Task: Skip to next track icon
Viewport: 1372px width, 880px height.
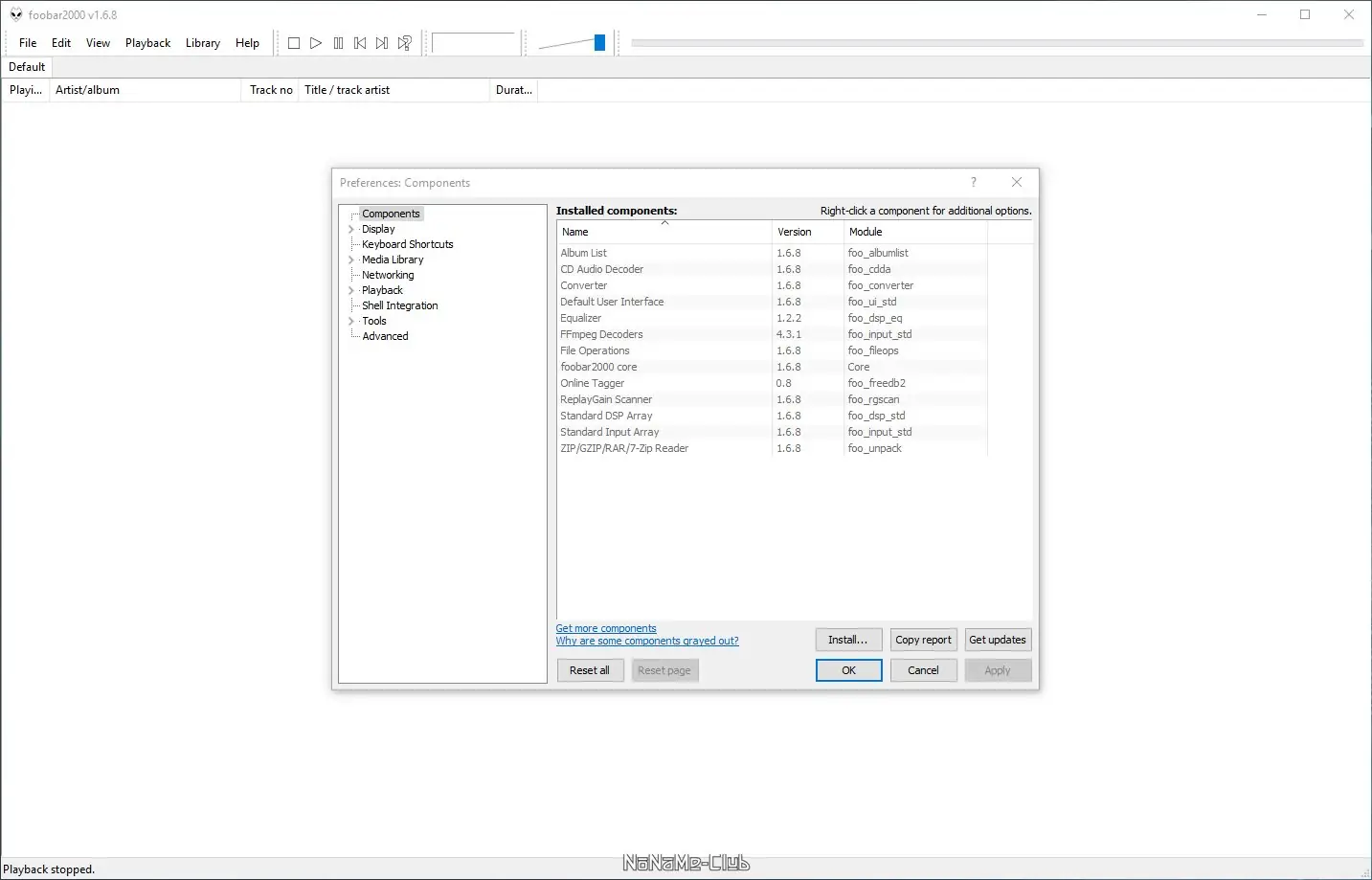Action: click(382, 43)
